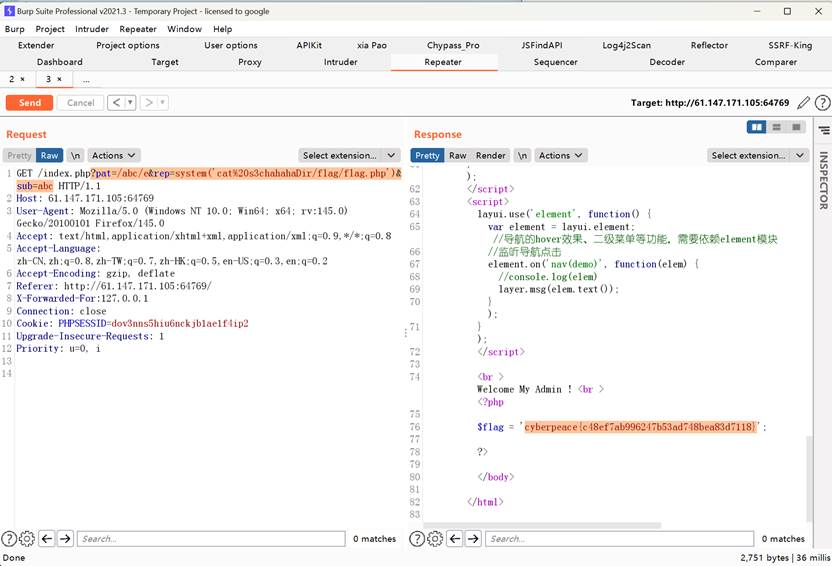
Task: Open Request Select extension dropdown
Action: [349, 155]
